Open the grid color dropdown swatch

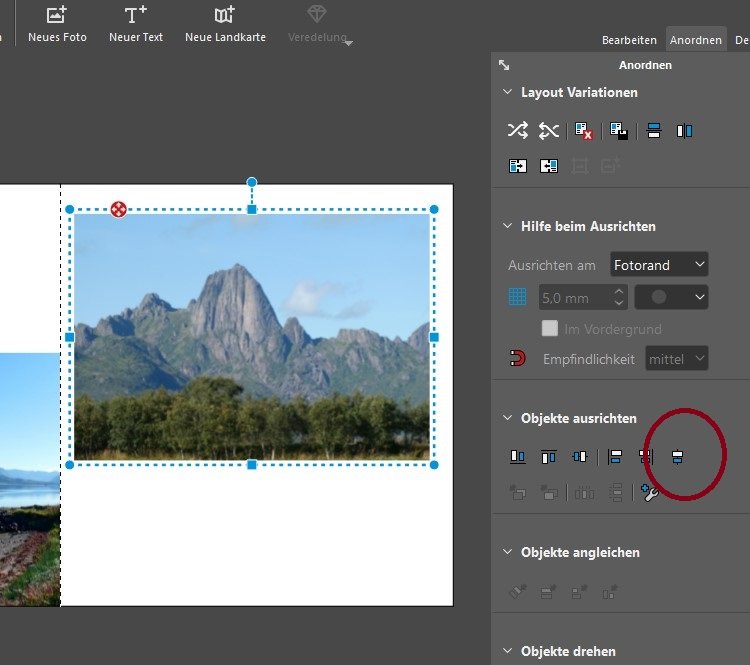[671, 297]
